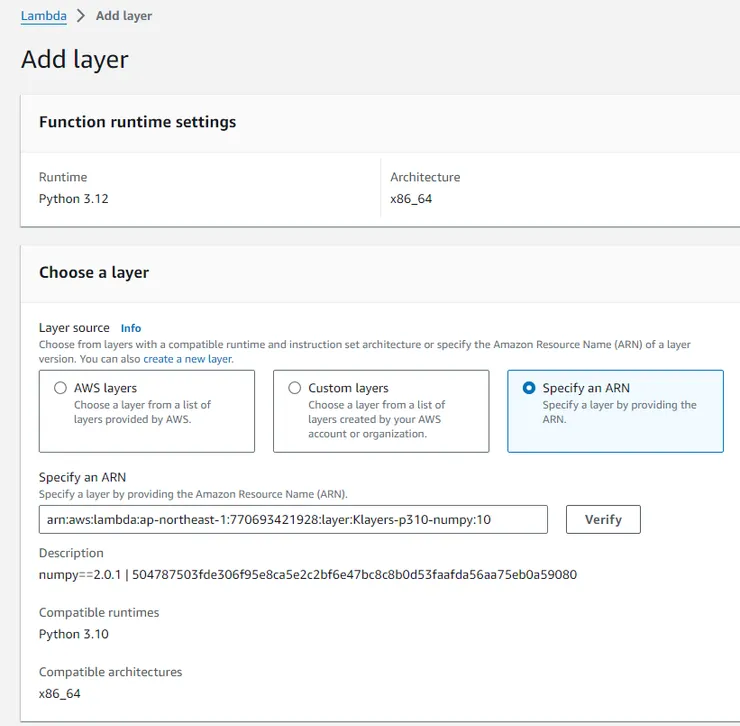Click into the ARN text input field
The height and width of the screenshot is (726, 740).
click(293, 520)
